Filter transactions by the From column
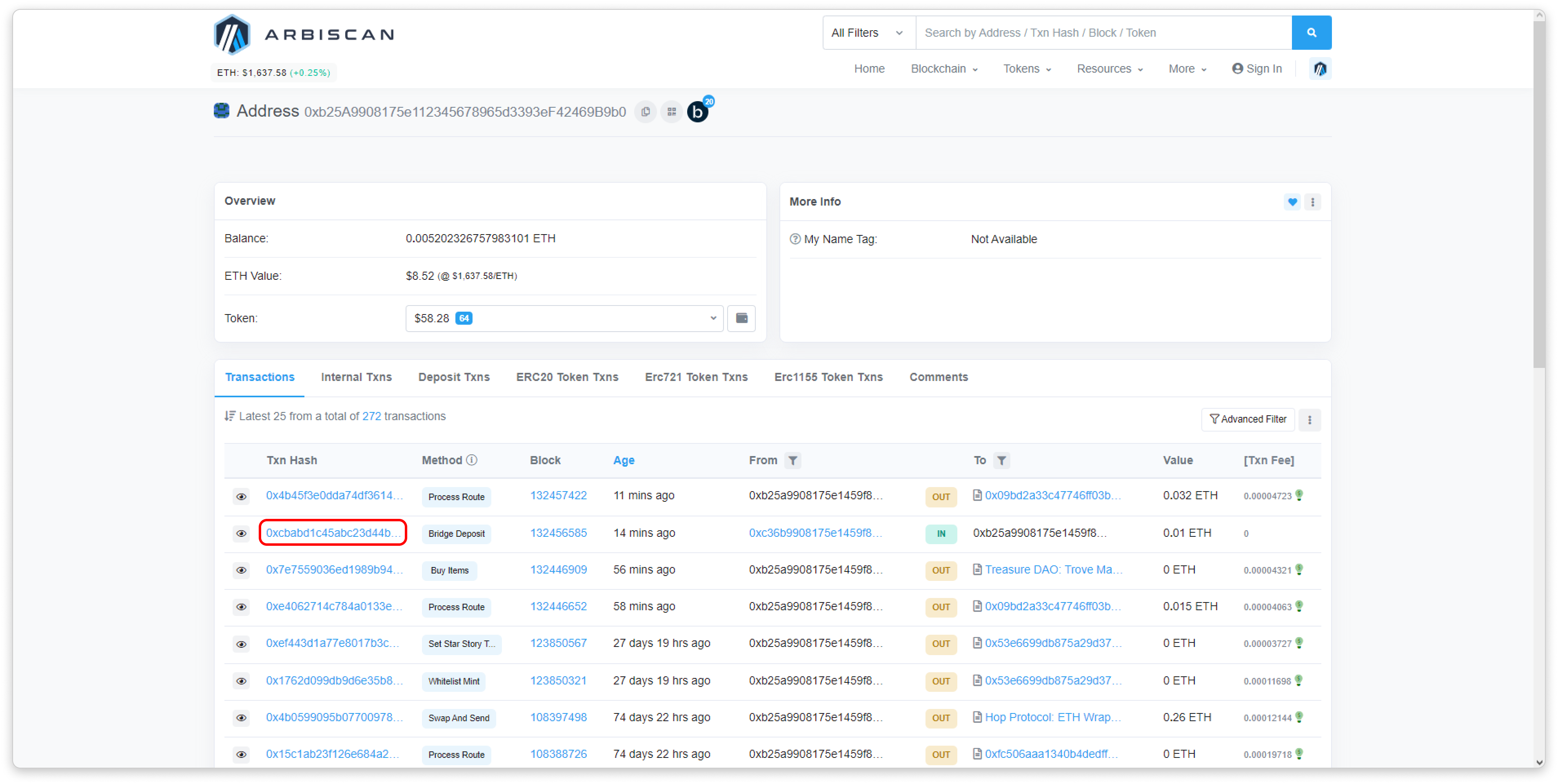This screenshot has height=784, width=1558. 793,460
